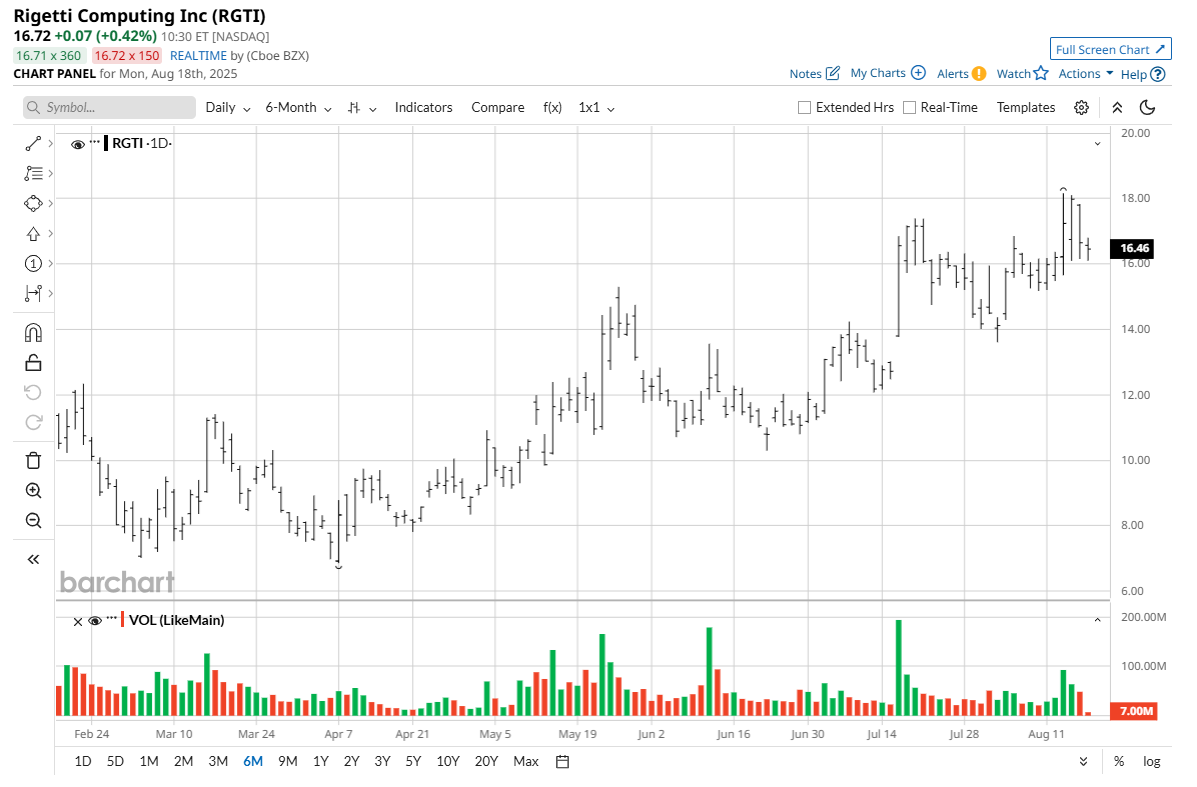This screenshot has height=787, width=1197.
Task: Toggle RGTI series visibility eye
Action: click(x=77, y=144)
